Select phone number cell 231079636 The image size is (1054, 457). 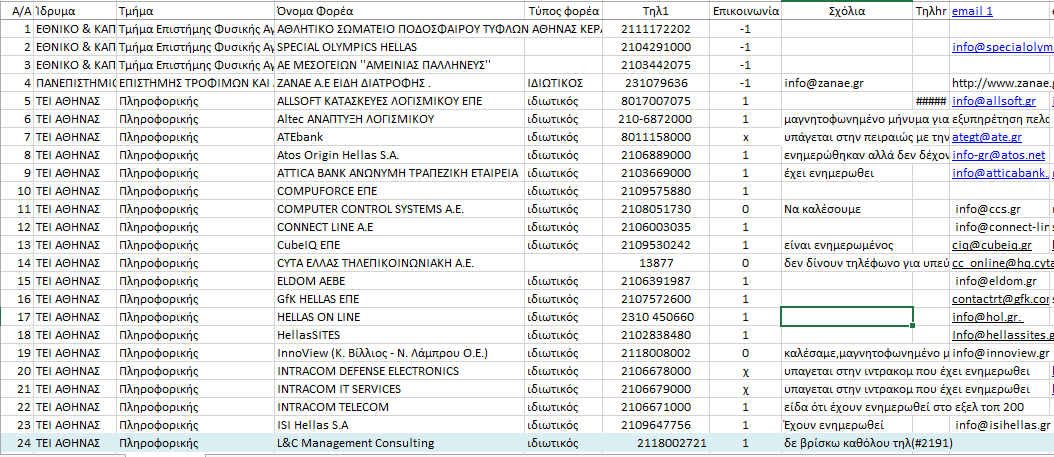(x=657, y=83)
